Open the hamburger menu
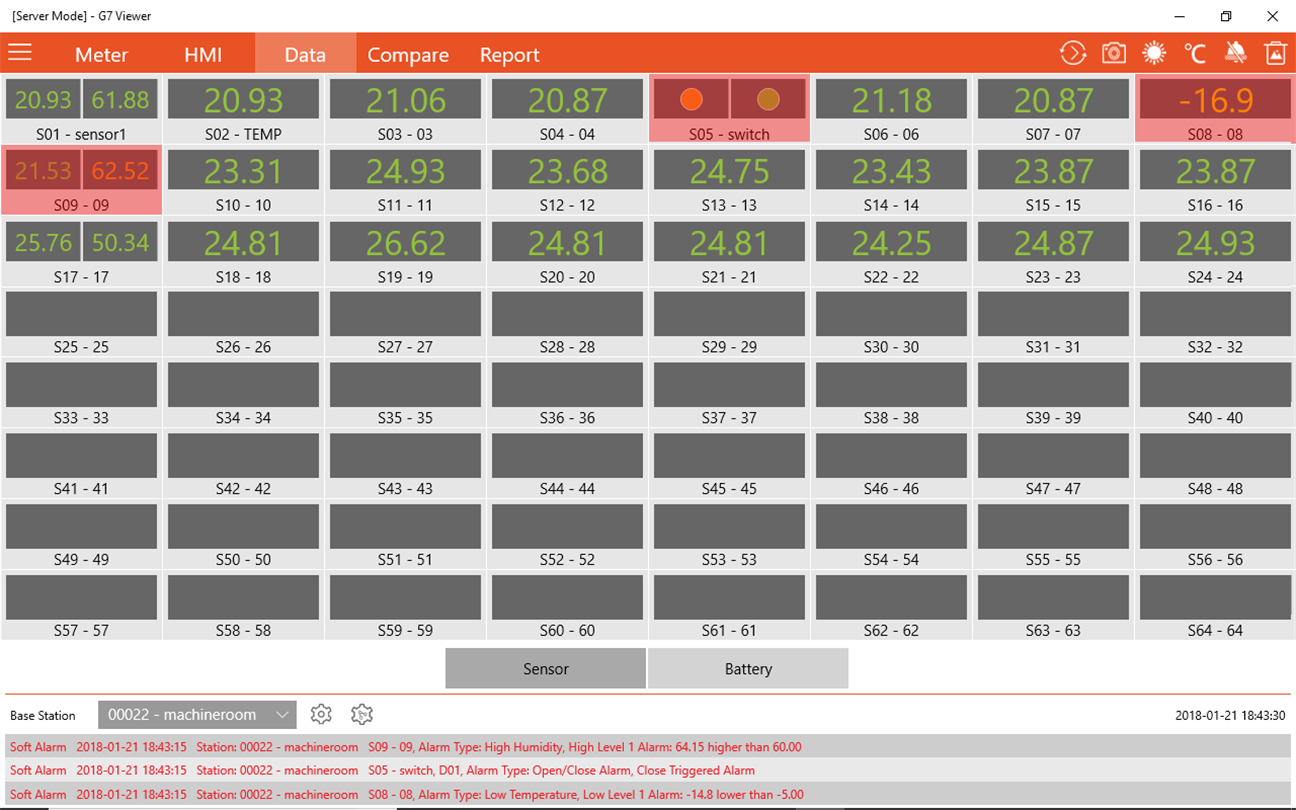Viewport: 1296px width, 810px height. click(x=20, y=53)
